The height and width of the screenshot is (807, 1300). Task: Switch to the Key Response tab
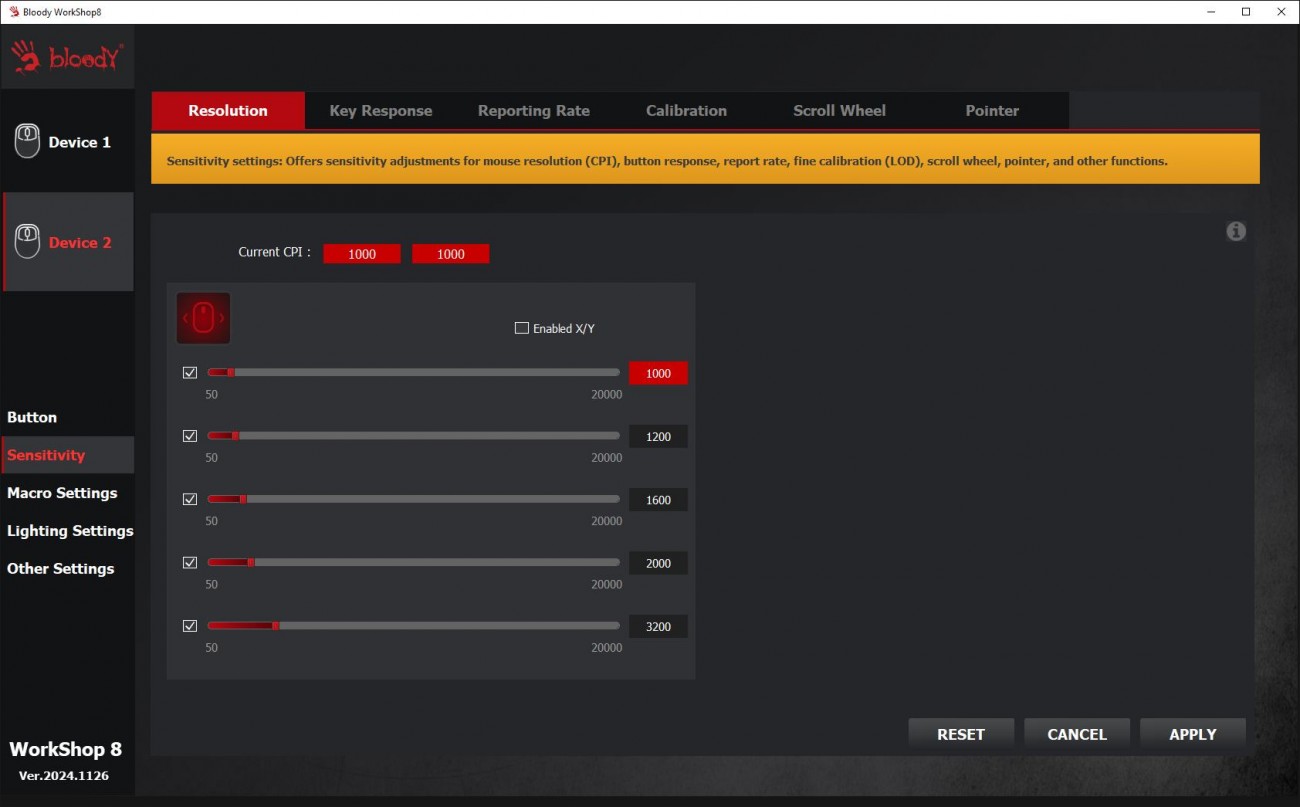pyautogui.click(x=381, y=111)
